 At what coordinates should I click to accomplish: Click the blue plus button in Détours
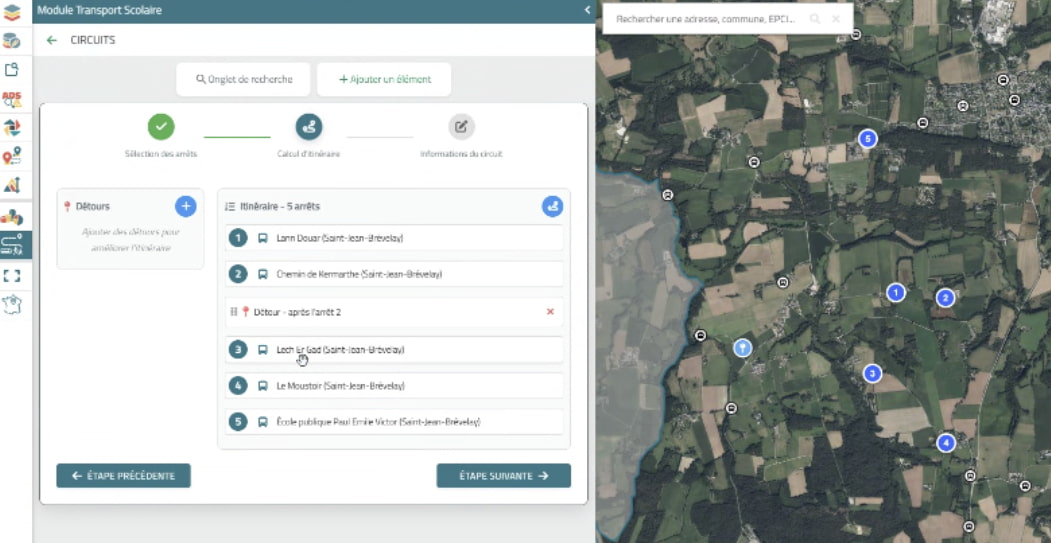tap(185, 206)
